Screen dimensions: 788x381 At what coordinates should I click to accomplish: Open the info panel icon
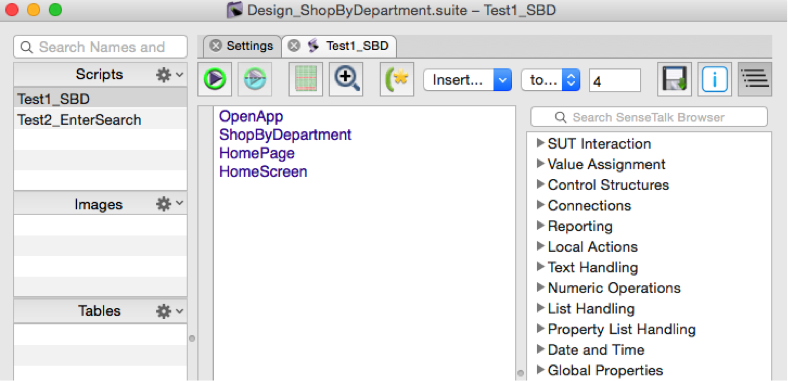[715, 79]
